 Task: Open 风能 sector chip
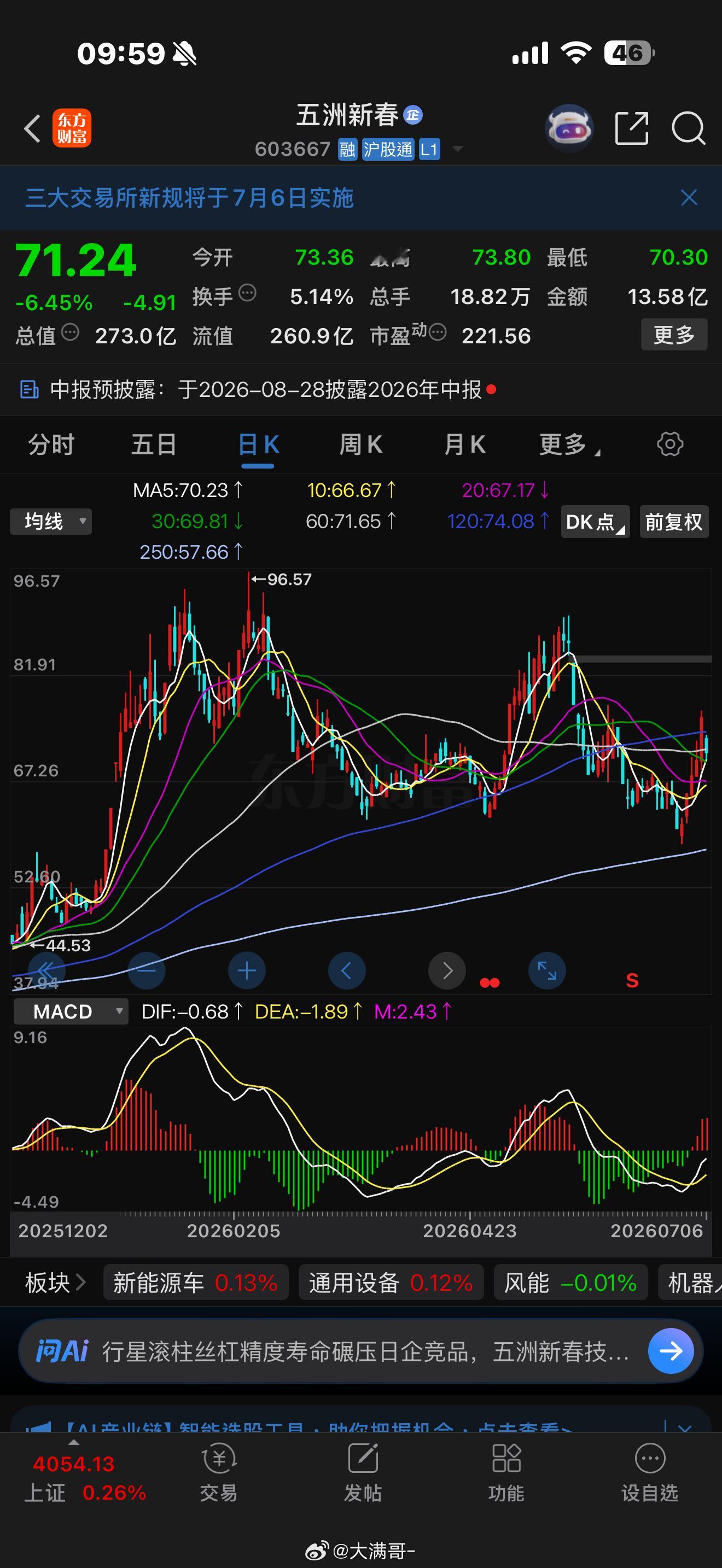pos(570,1283)
